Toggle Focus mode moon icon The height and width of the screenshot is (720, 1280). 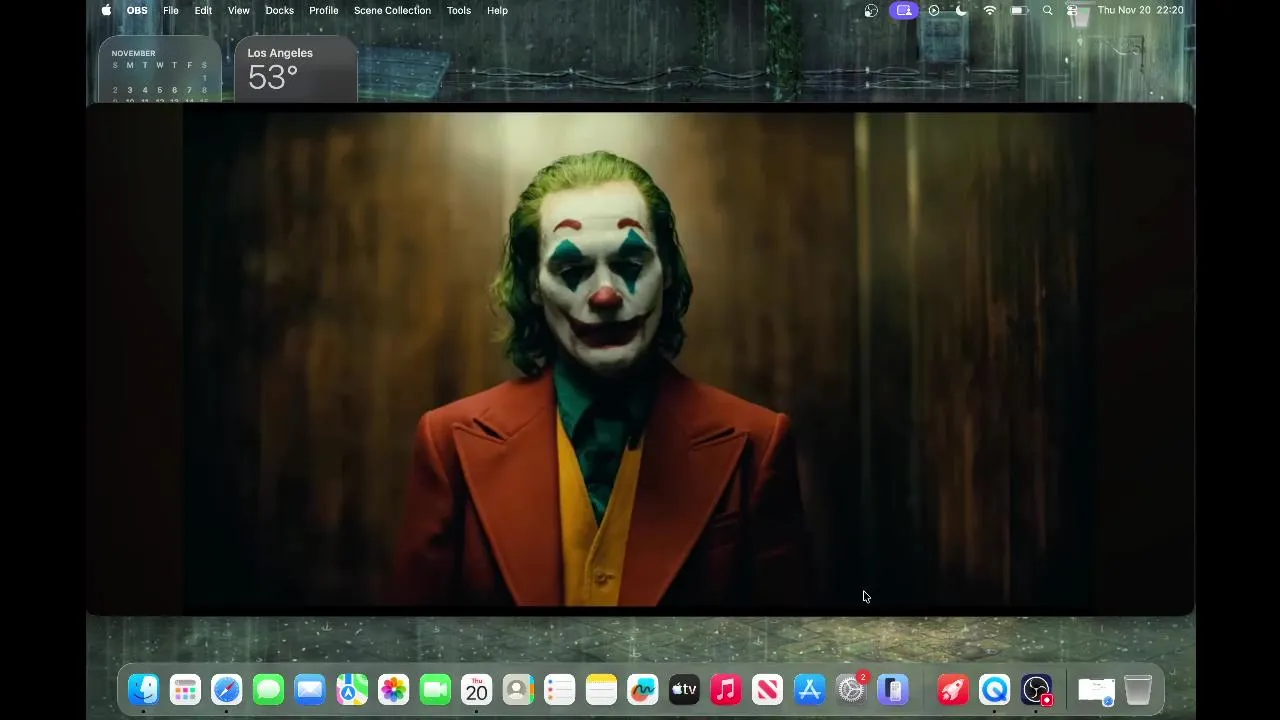click(961, 10)
